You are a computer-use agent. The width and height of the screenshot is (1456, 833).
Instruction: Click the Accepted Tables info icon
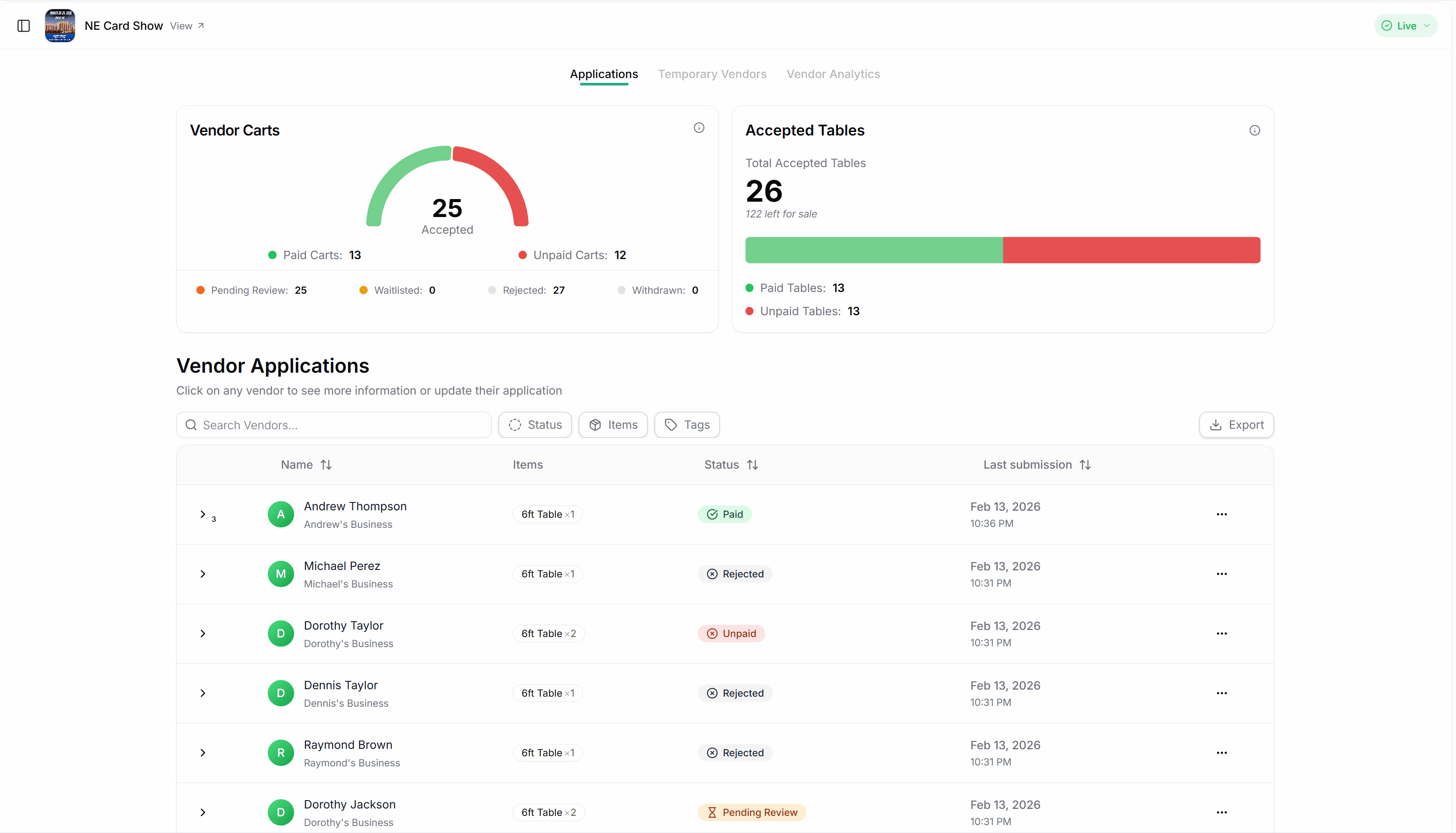[x=1254, y=131]
